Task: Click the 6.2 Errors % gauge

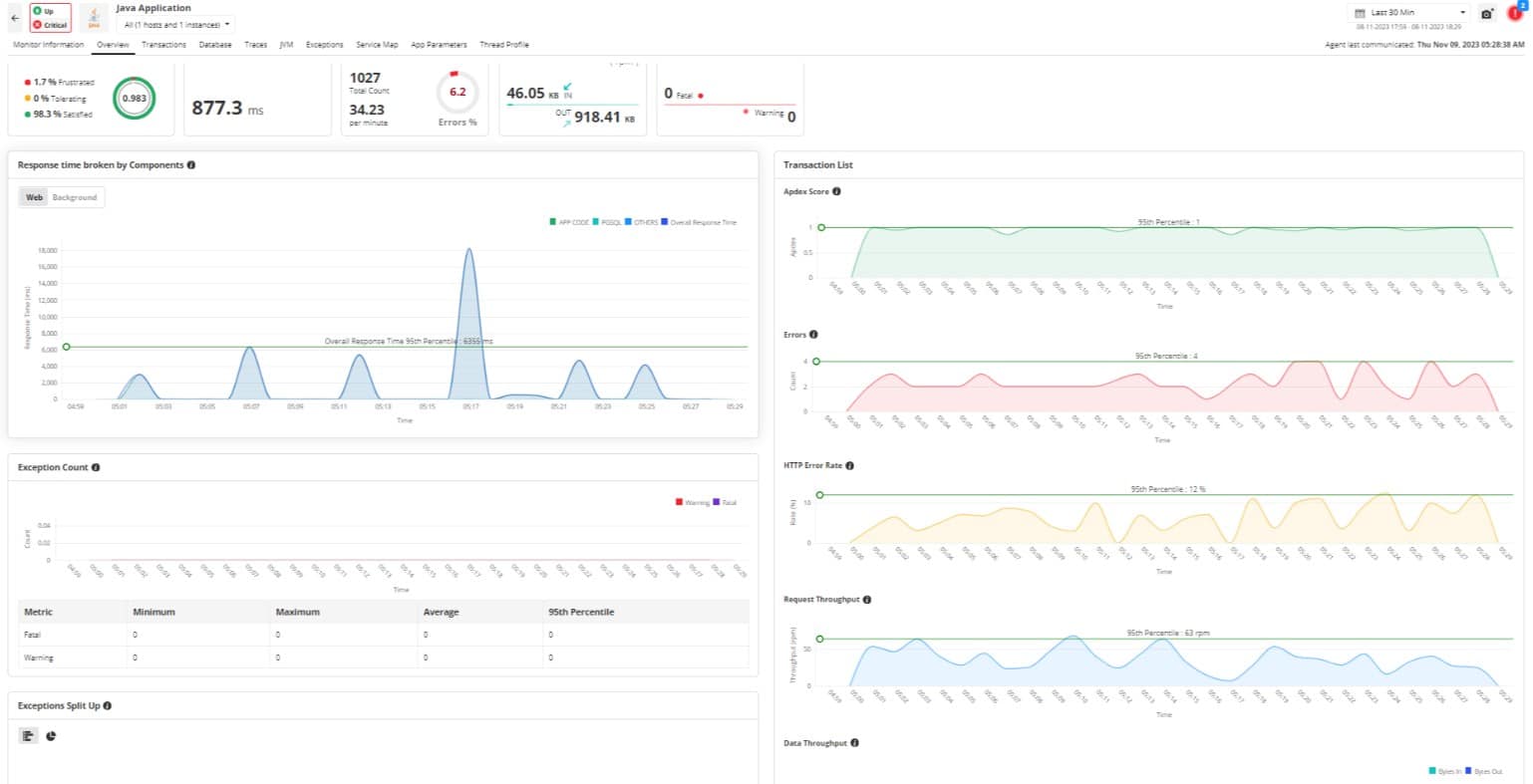Action: tap(458, 92)
